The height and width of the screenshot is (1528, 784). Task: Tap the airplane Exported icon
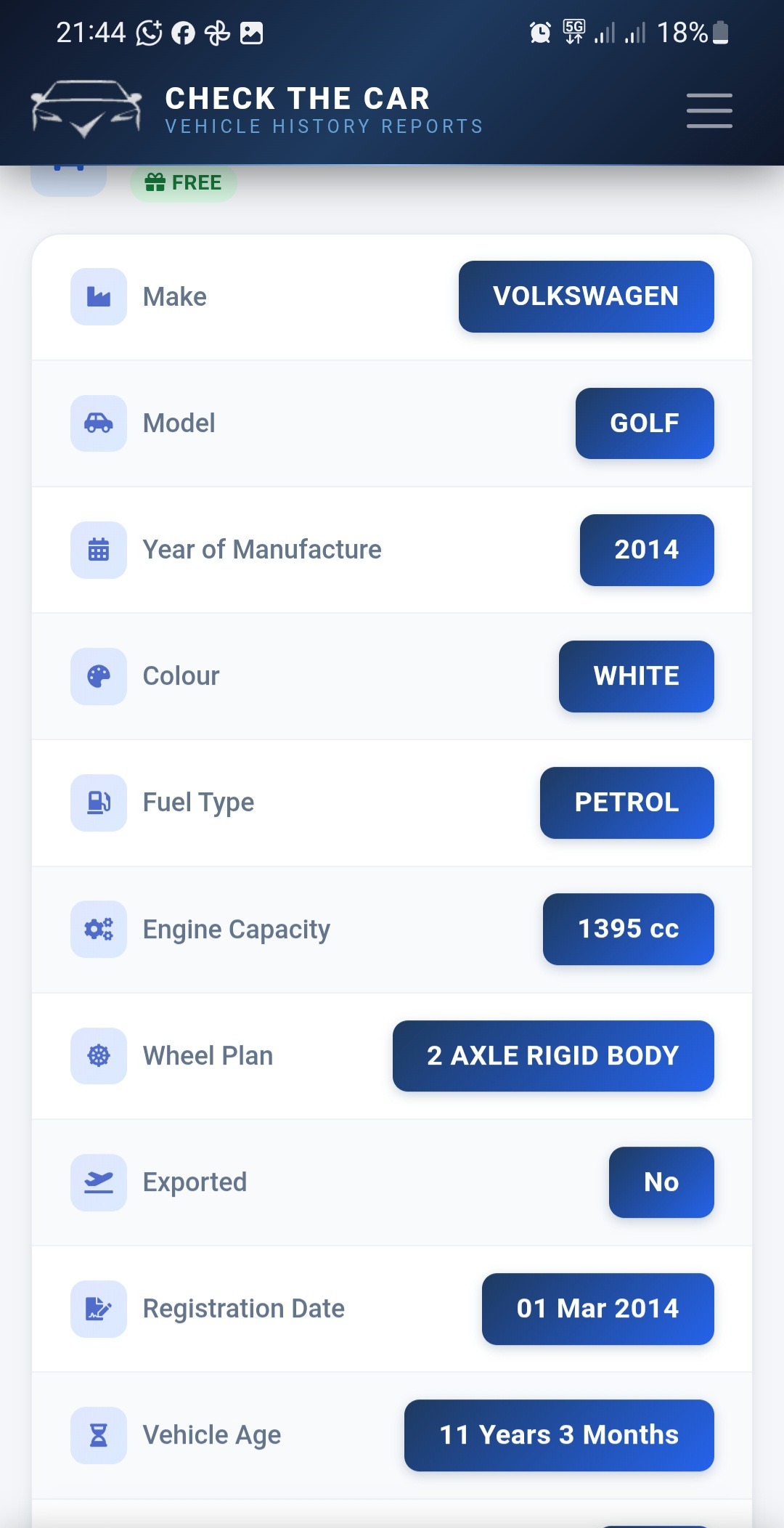click(99, 1182)
